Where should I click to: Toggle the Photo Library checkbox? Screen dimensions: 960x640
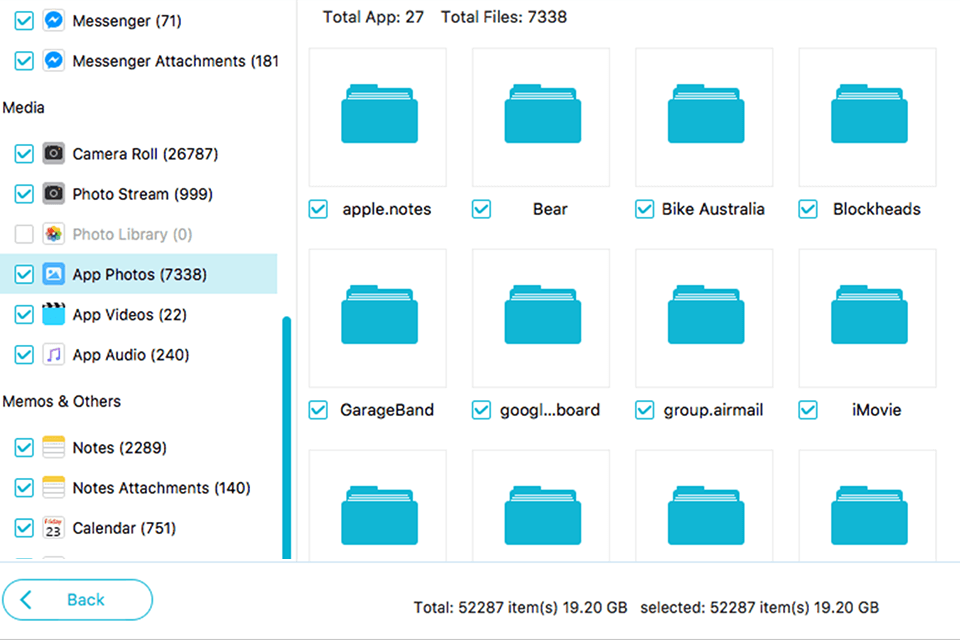[24, 234]
